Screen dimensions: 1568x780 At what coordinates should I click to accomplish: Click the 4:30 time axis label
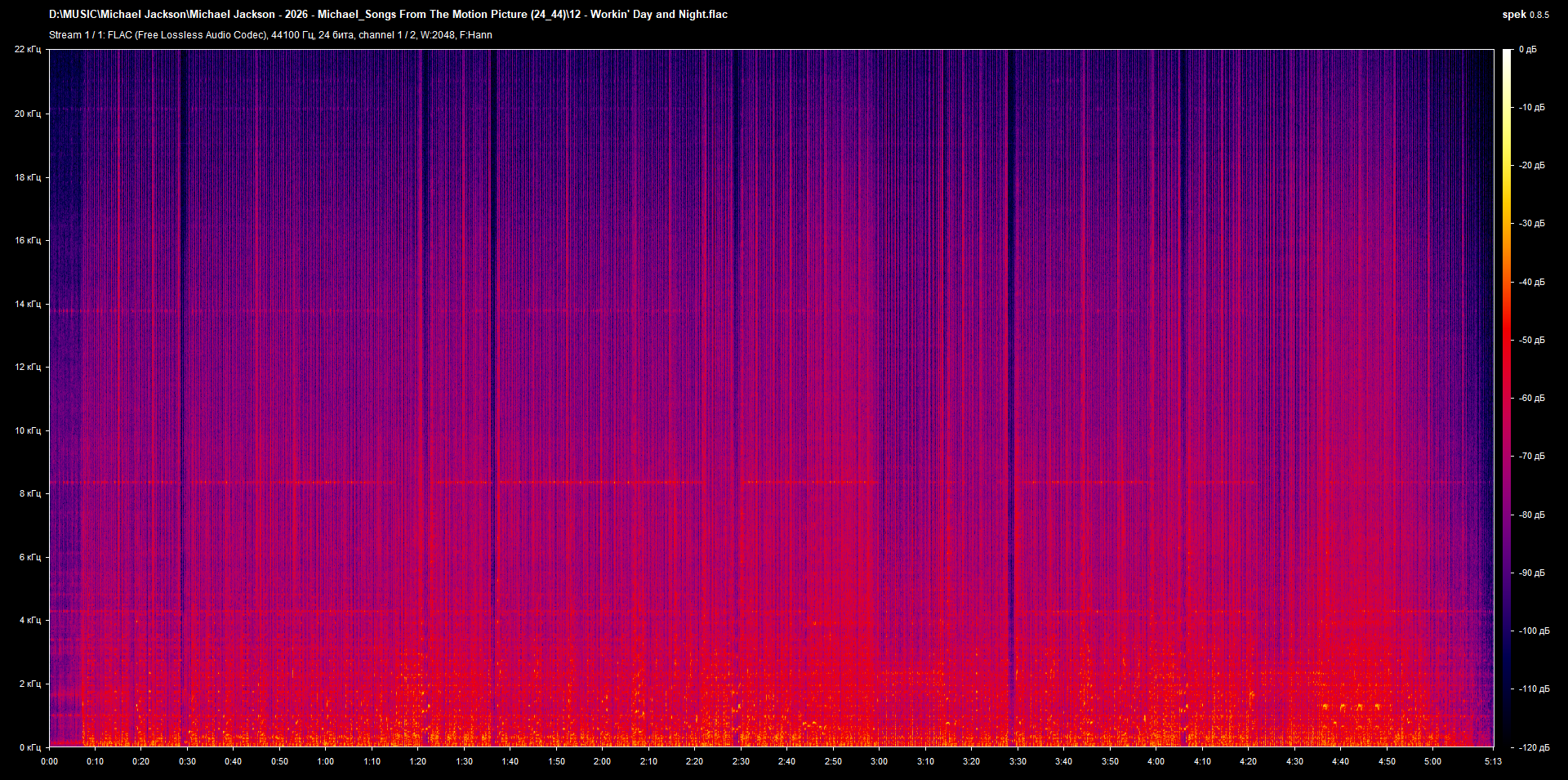point(1294,761)
